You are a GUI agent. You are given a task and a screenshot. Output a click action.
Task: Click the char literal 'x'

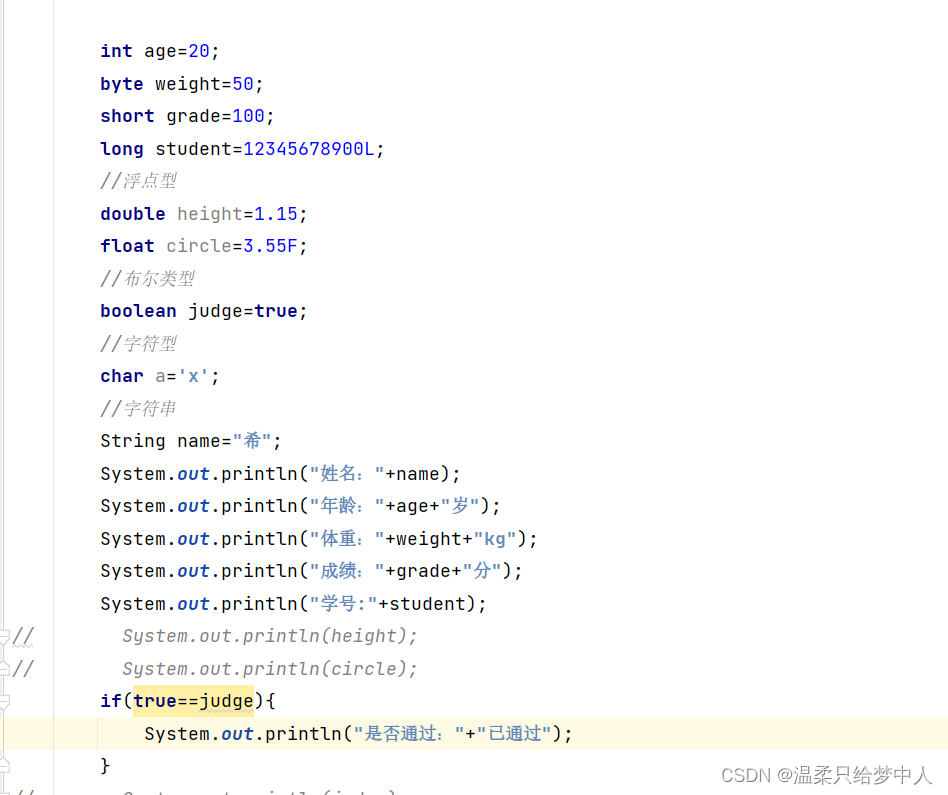tap(194, 376)
